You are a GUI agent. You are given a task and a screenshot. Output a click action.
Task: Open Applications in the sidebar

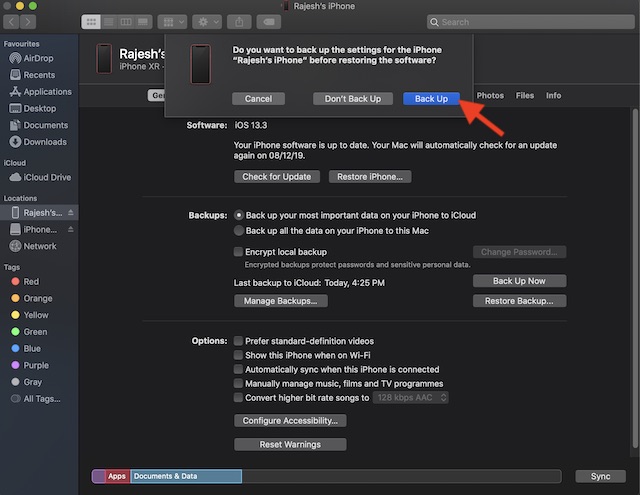coord(39,92)
